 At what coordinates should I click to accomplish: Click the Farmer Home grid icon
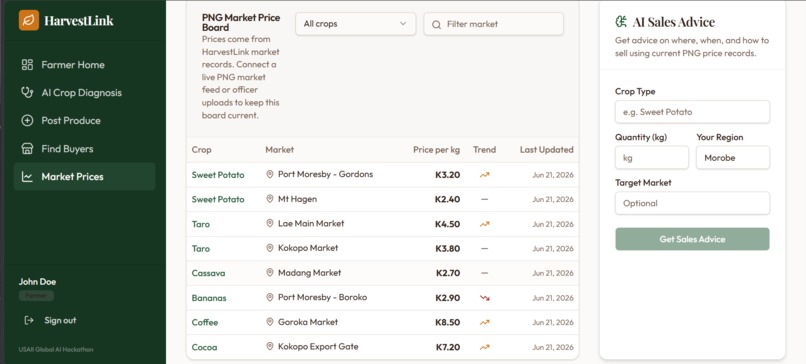coord(27,65)
